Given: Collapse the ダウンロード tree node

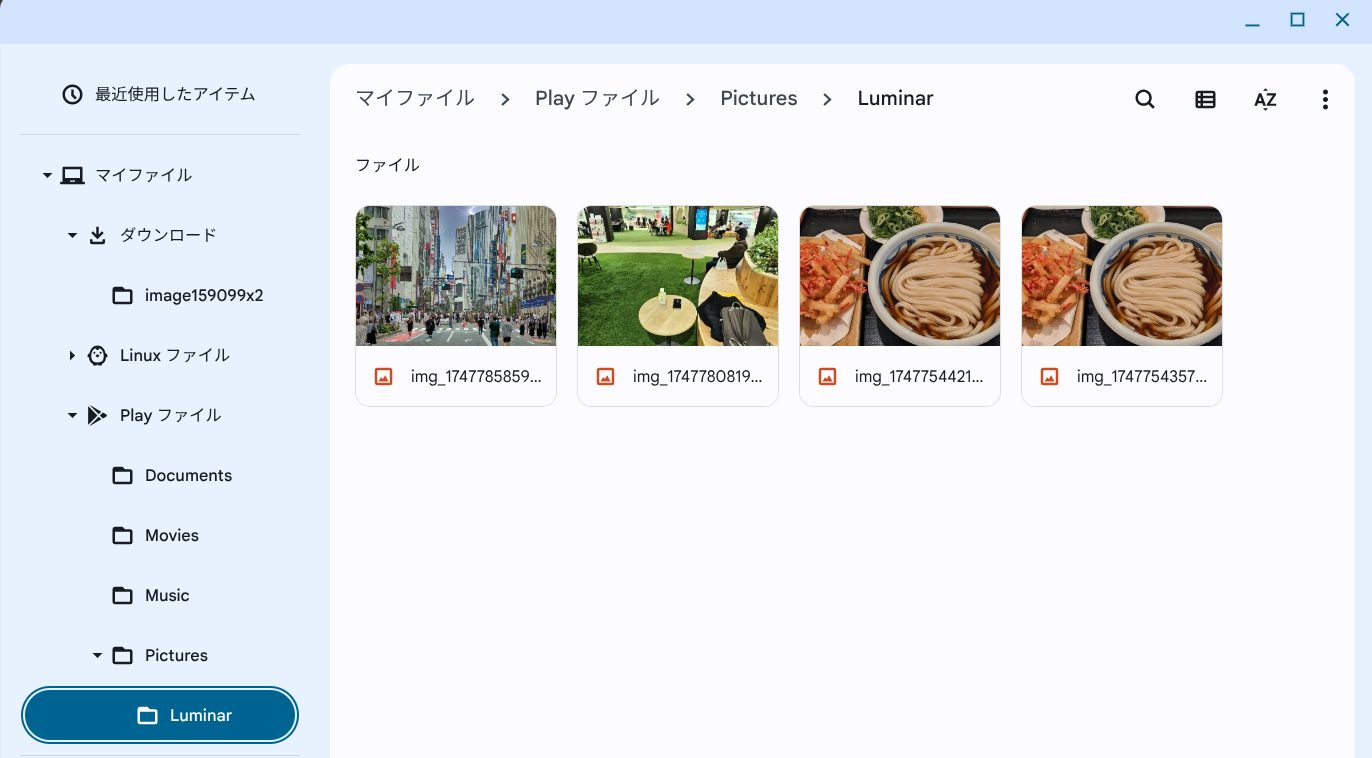Looking at the screenshot, I should click(72, 236).
